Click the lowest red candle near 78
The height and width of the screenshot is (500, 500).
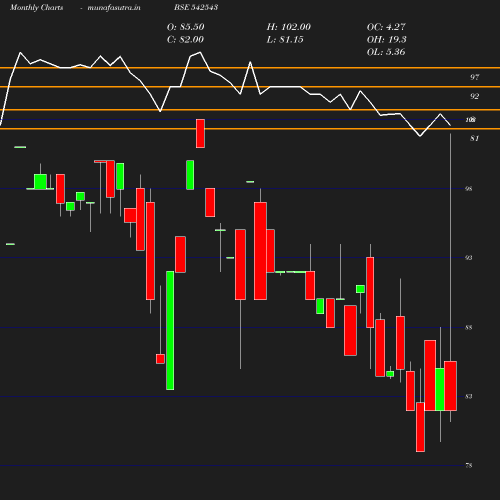(x=420, y=427)
